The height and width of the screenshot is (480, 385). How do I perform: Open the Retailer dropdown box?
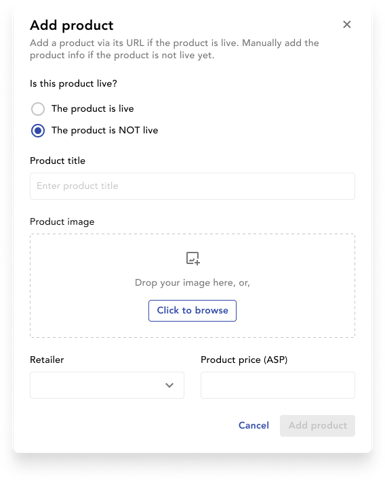pyautogui.click(x=107, y=385)
